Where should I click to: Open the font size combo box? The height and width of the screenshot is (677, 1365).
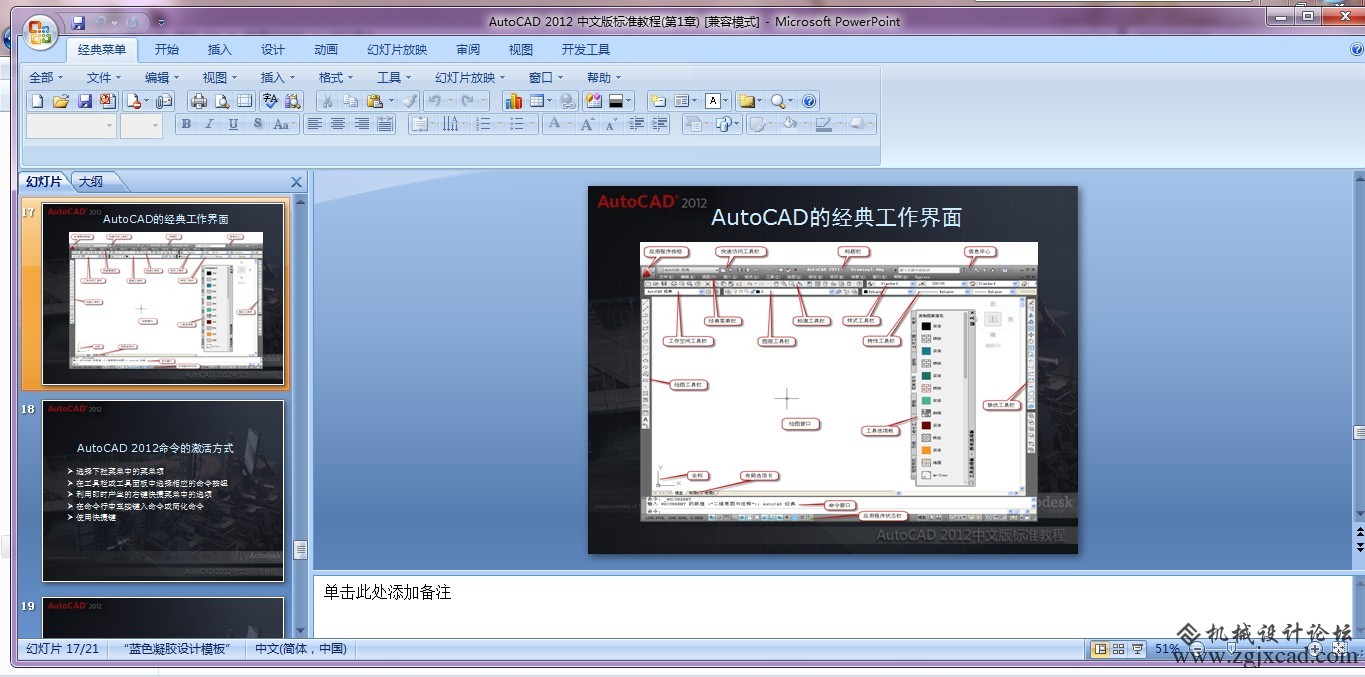141,125
